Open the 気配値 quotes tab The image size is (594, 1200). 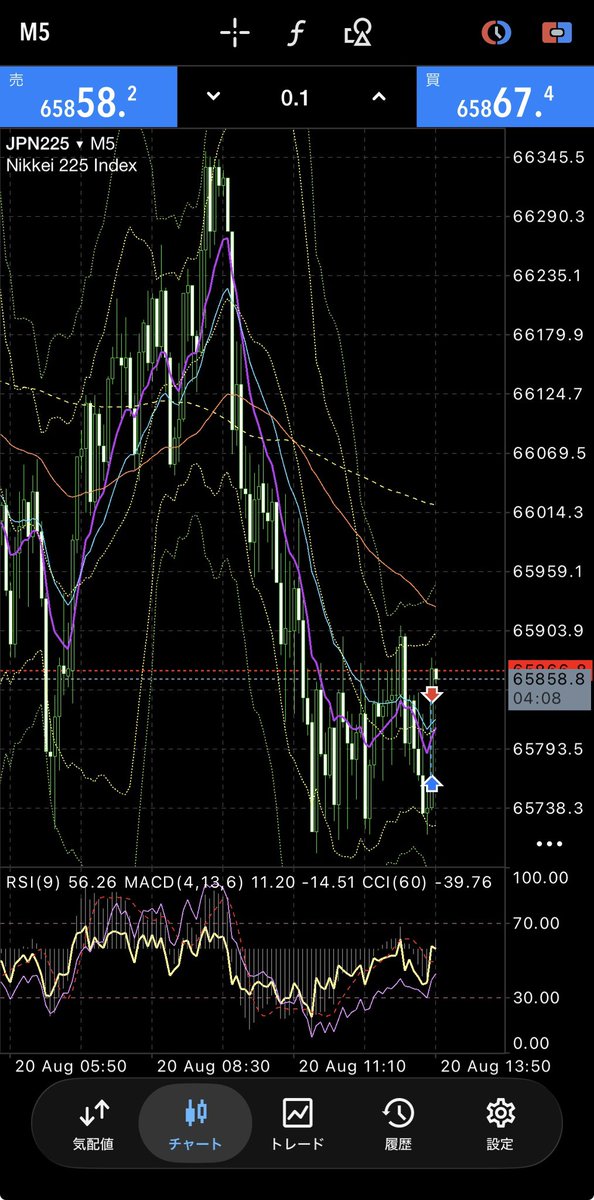click(95, 1122)
